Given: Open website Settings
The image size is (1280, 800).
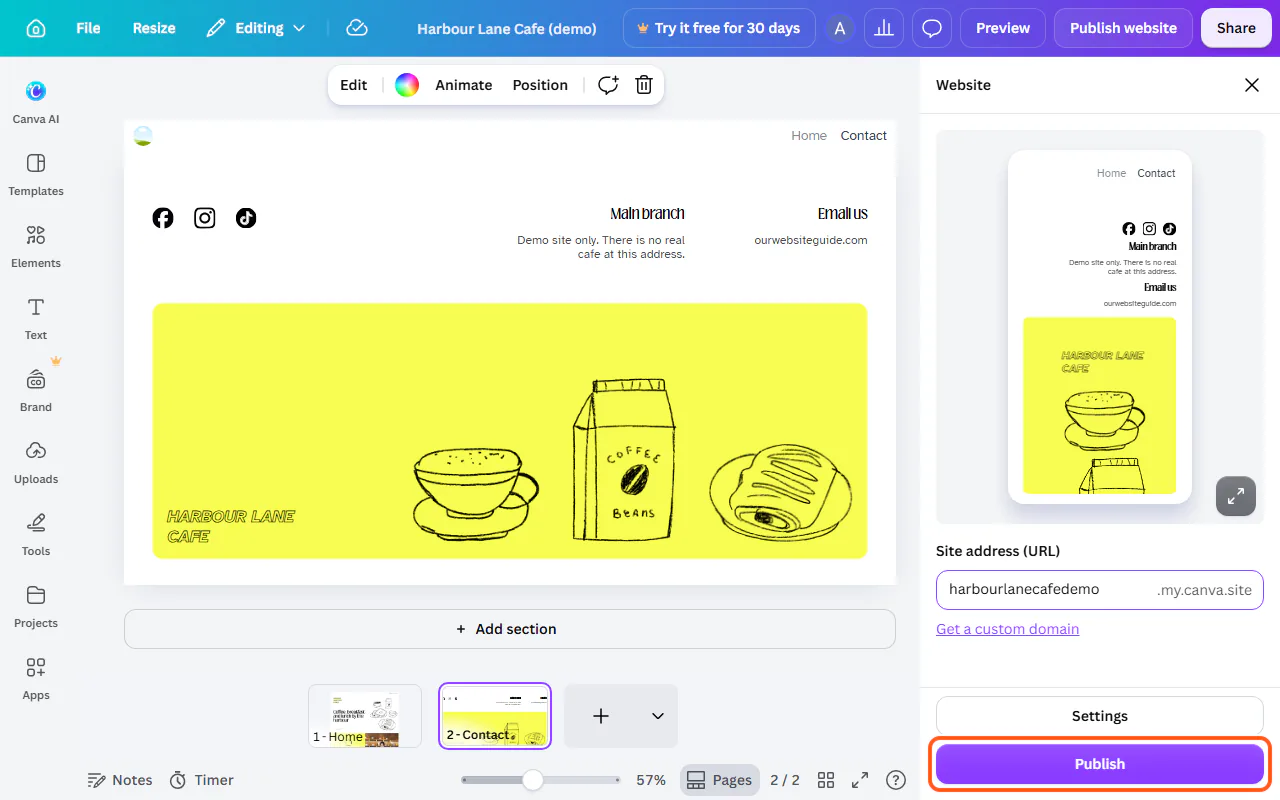Looking at the screenshot, I should click(x=1100, y=716).
